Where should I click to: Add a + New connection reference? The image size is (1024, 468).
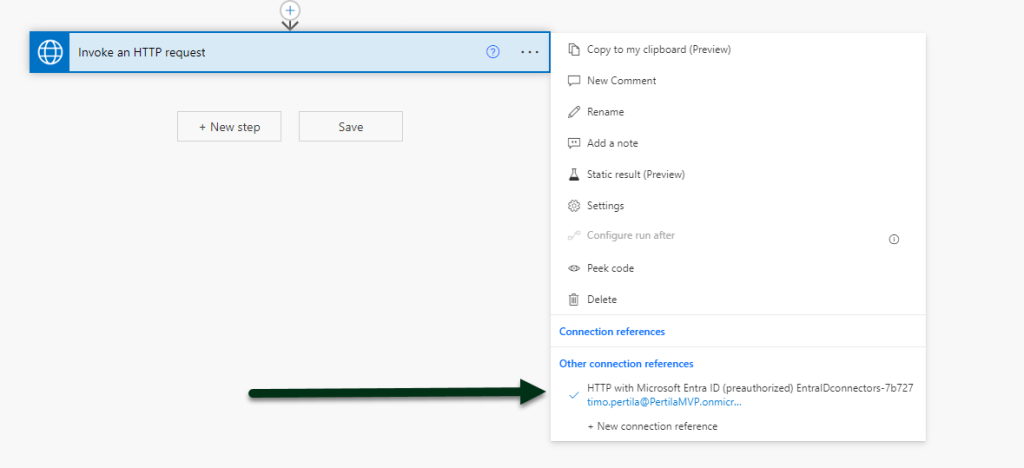(652, 426)
